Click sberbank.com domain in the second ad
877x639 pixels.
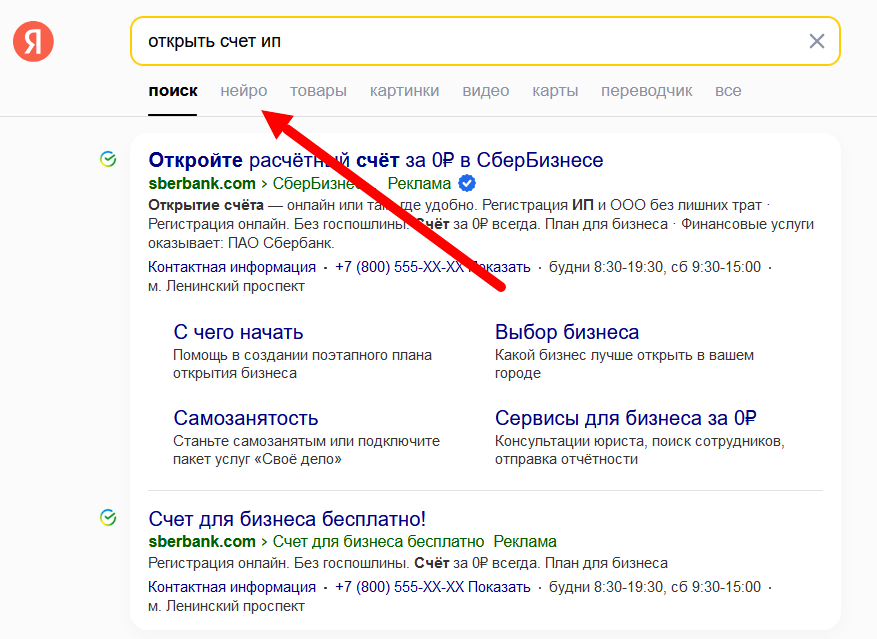pos(202,542)
